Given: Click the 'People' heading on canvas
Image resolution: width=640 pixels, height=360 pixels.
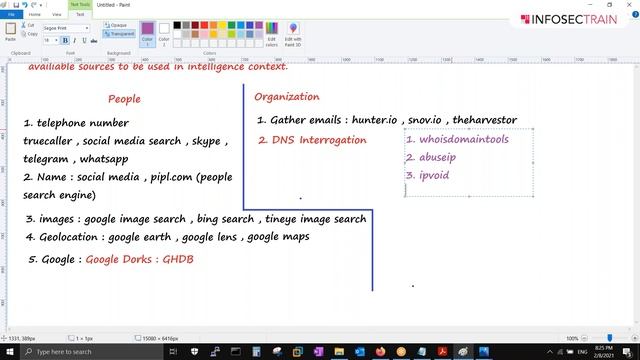Looking at the screenshot, I should tap(124, 99).
